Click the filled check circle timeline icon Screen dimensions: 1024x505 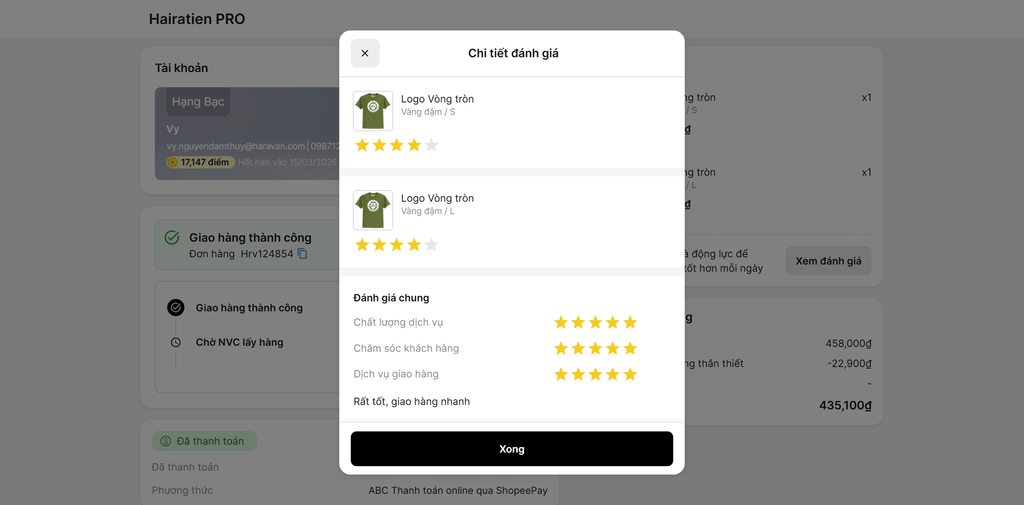click(175, 308)
